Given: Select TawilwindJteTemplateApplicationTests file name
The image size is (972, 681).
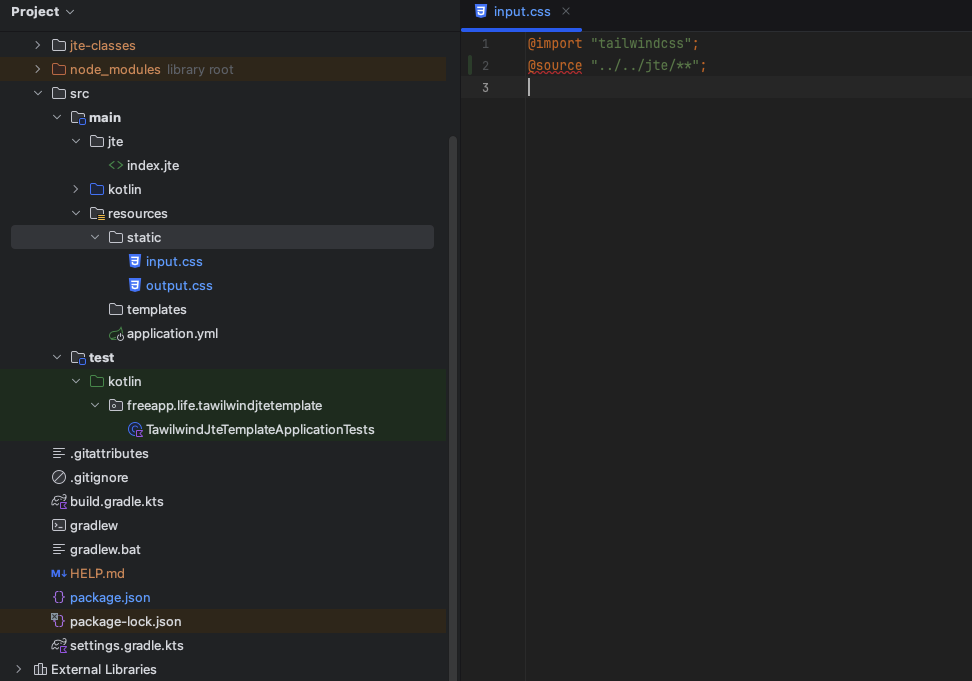Looking at the screenshot, I should [260, 429].
